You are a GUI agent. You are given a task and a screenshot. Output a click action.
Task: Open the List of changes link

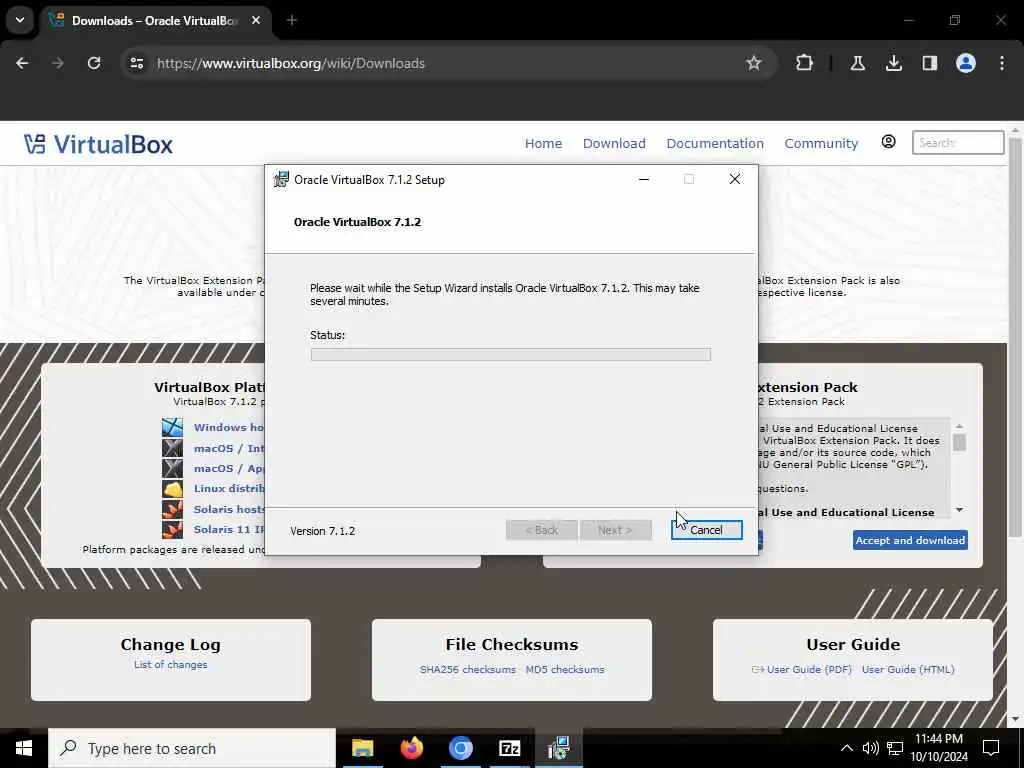(x=170, y=664)
